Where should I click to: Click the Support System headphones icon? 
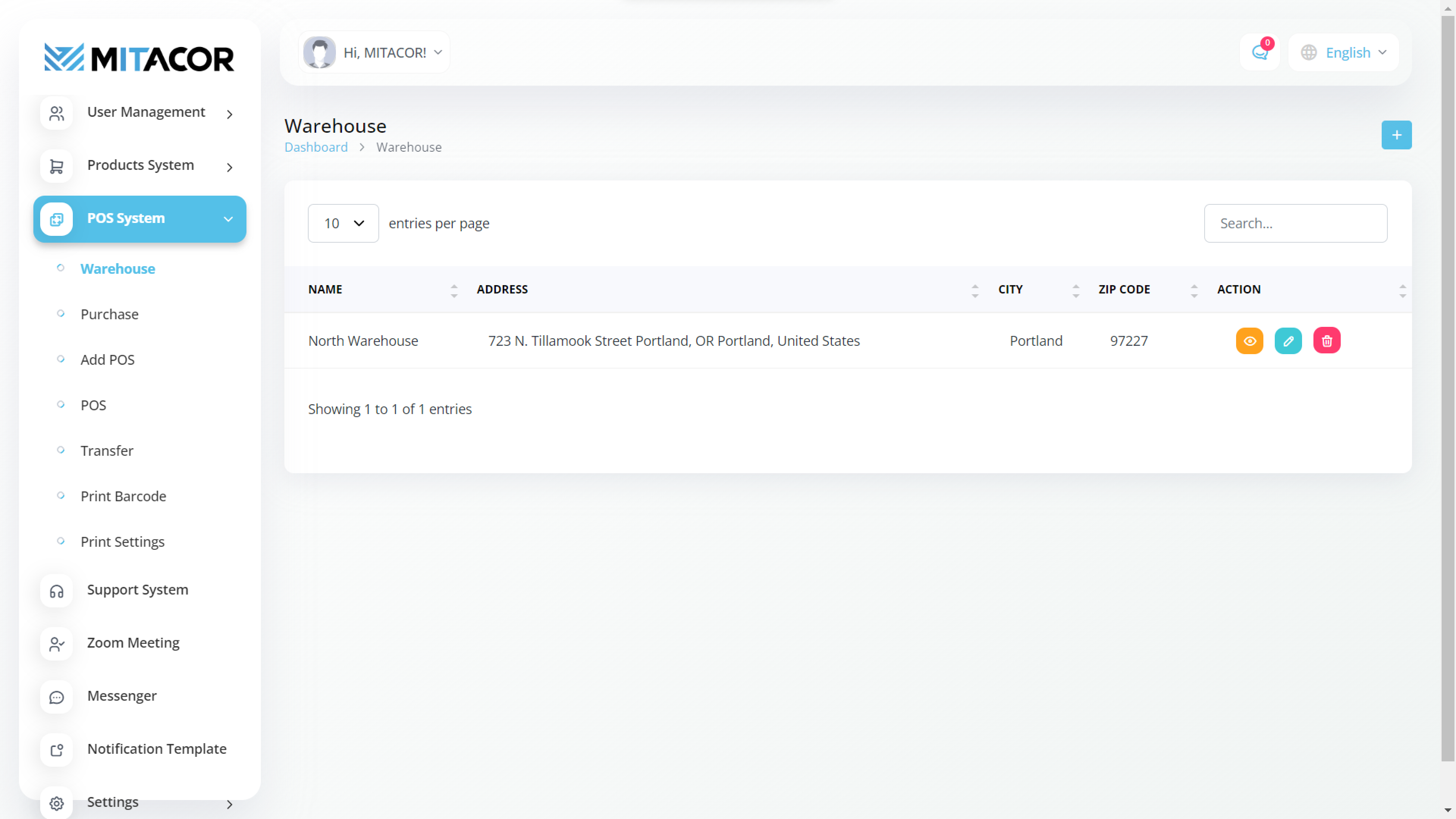pyautogui.click(x=56, y=591)
